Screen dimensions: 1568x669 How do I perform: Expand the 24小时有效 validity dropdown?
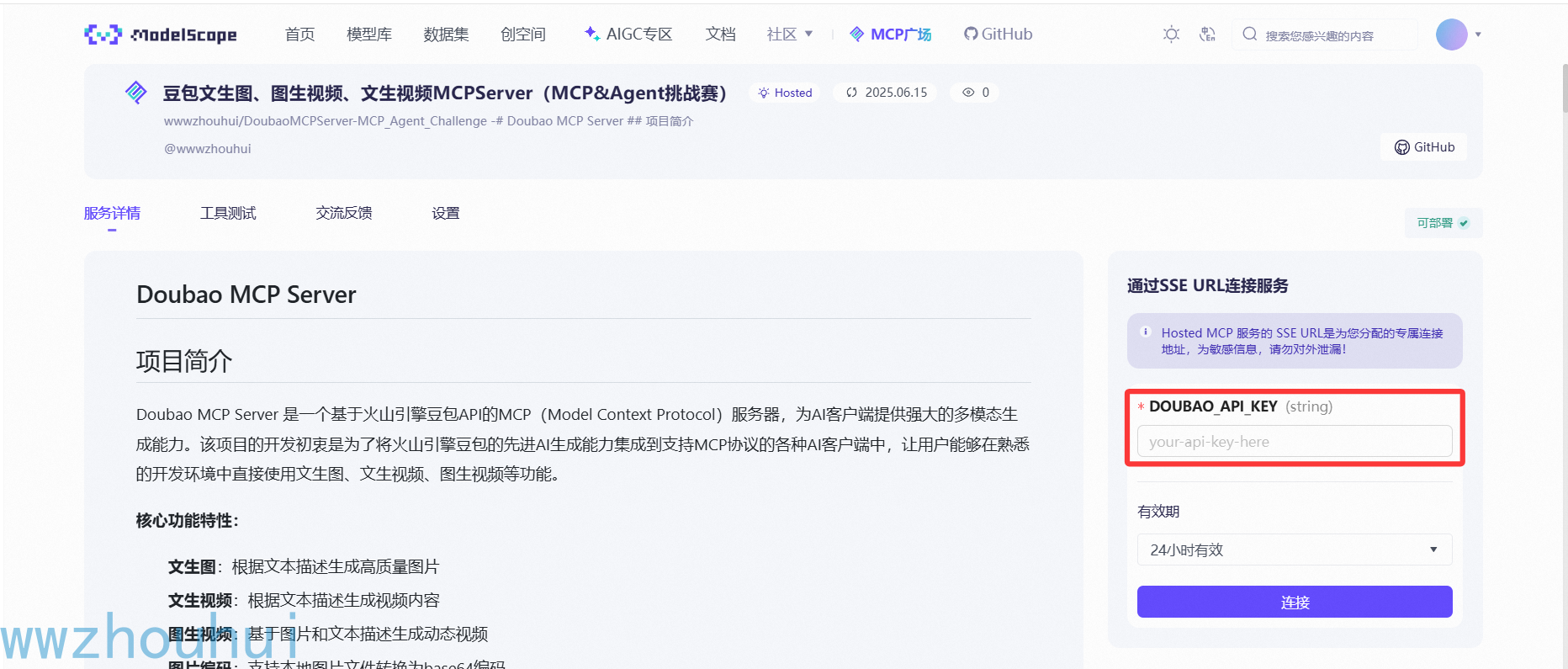pos(1295,550)
